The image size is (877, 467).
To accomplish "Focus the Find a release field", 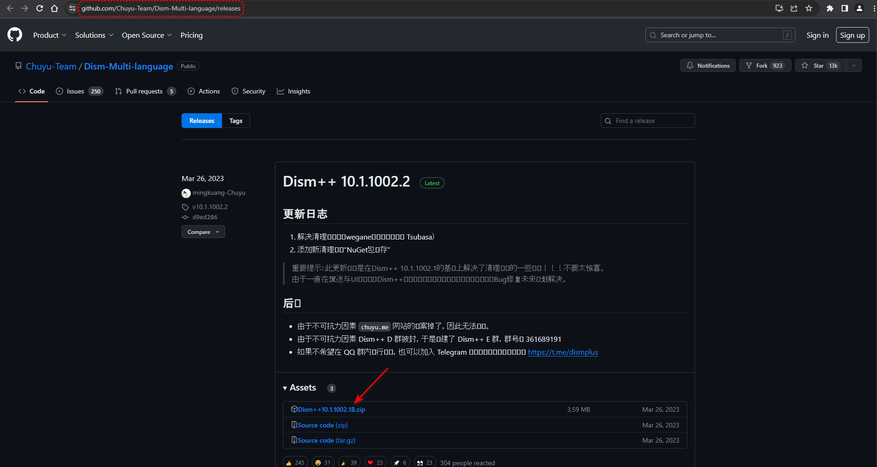I will coord(648,121).
